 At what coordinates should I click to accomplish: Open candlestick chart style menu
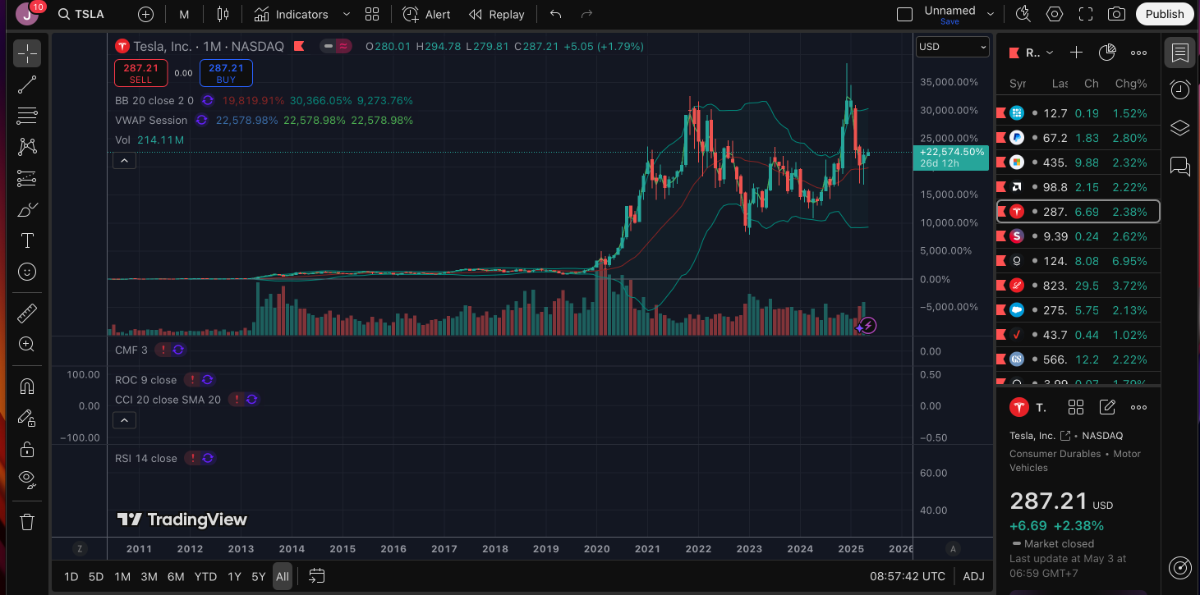(x=222, y=14)
